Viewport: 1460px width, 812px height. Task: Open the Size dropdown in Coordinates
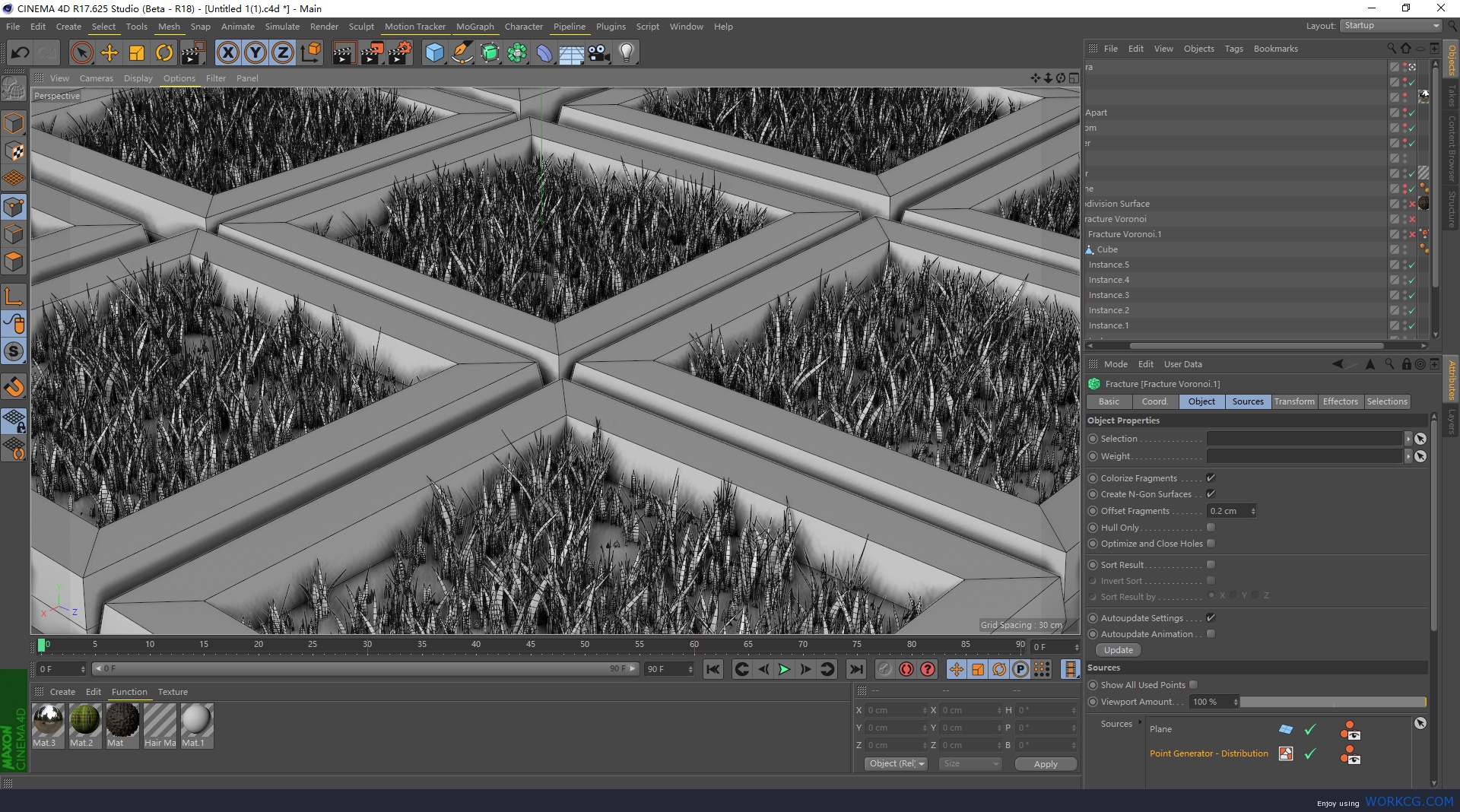pyautogui.click(x=970, y=763)
